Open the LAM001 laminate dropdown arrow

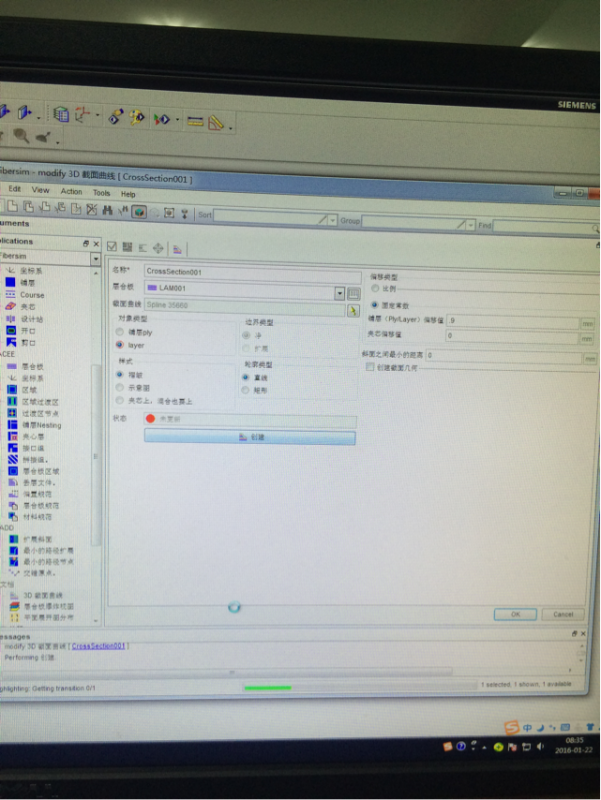(339, 293)
